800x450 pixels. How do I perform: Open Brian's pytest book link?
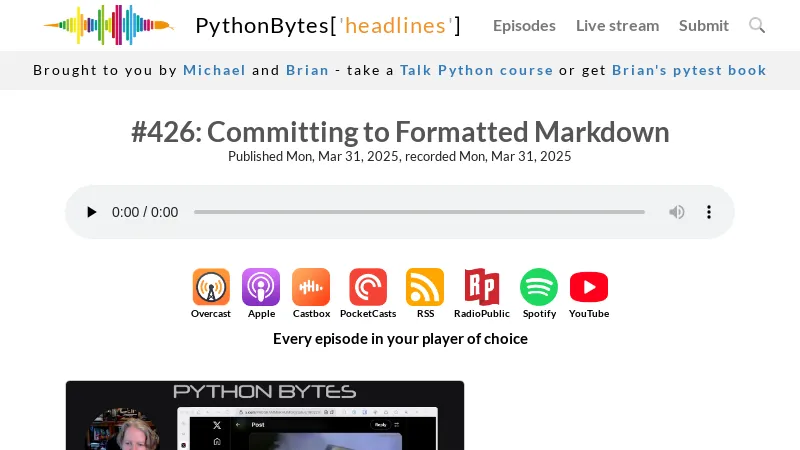click(x=689, y=70)
